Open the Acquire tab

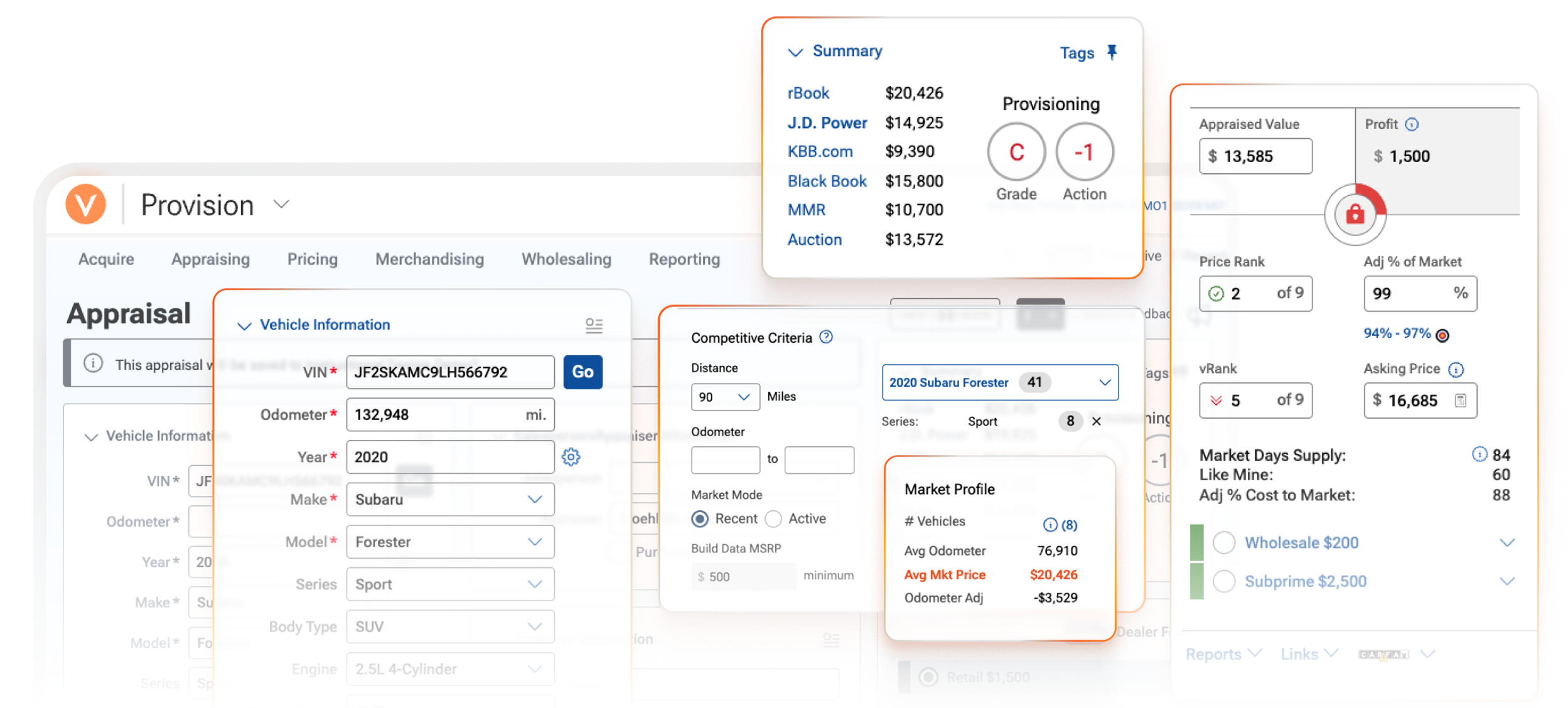click(x=106, y=259)
